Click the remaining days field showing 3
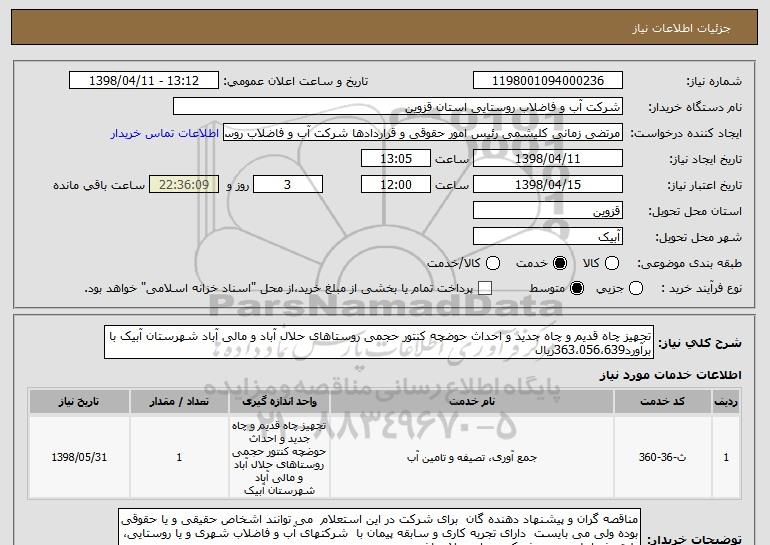The height and width of the screenshot is (545, 770). tap(288, 185)
